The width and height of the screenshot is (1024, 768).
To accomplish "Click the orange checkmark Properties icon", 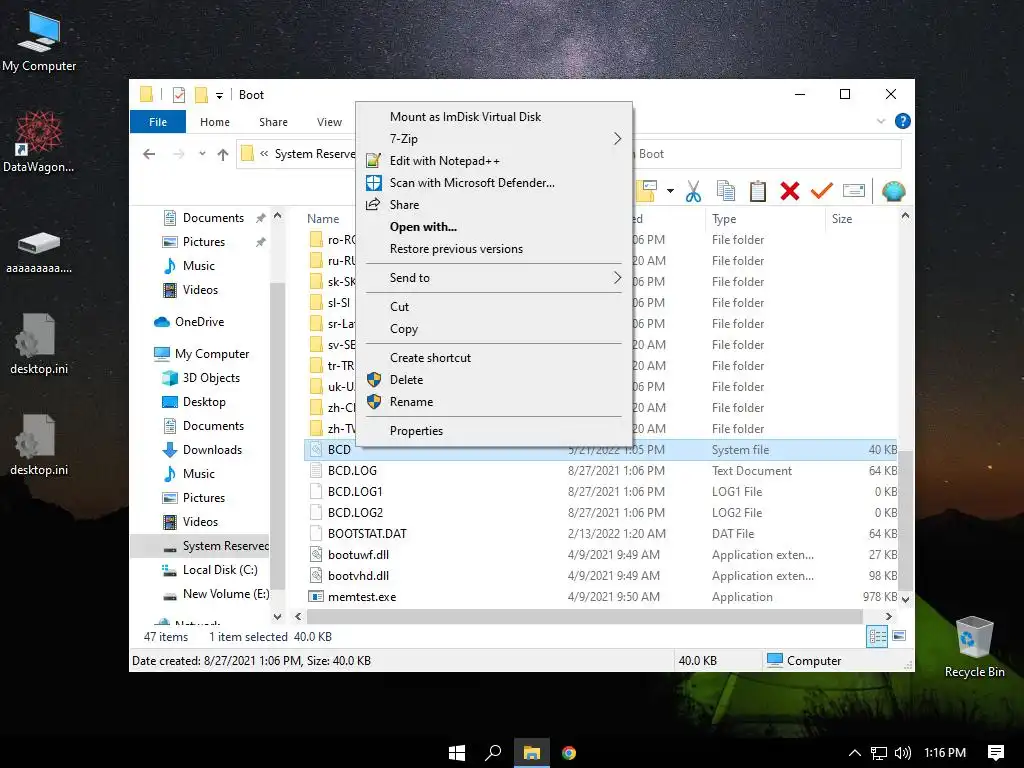I will (x=822, y=191).
